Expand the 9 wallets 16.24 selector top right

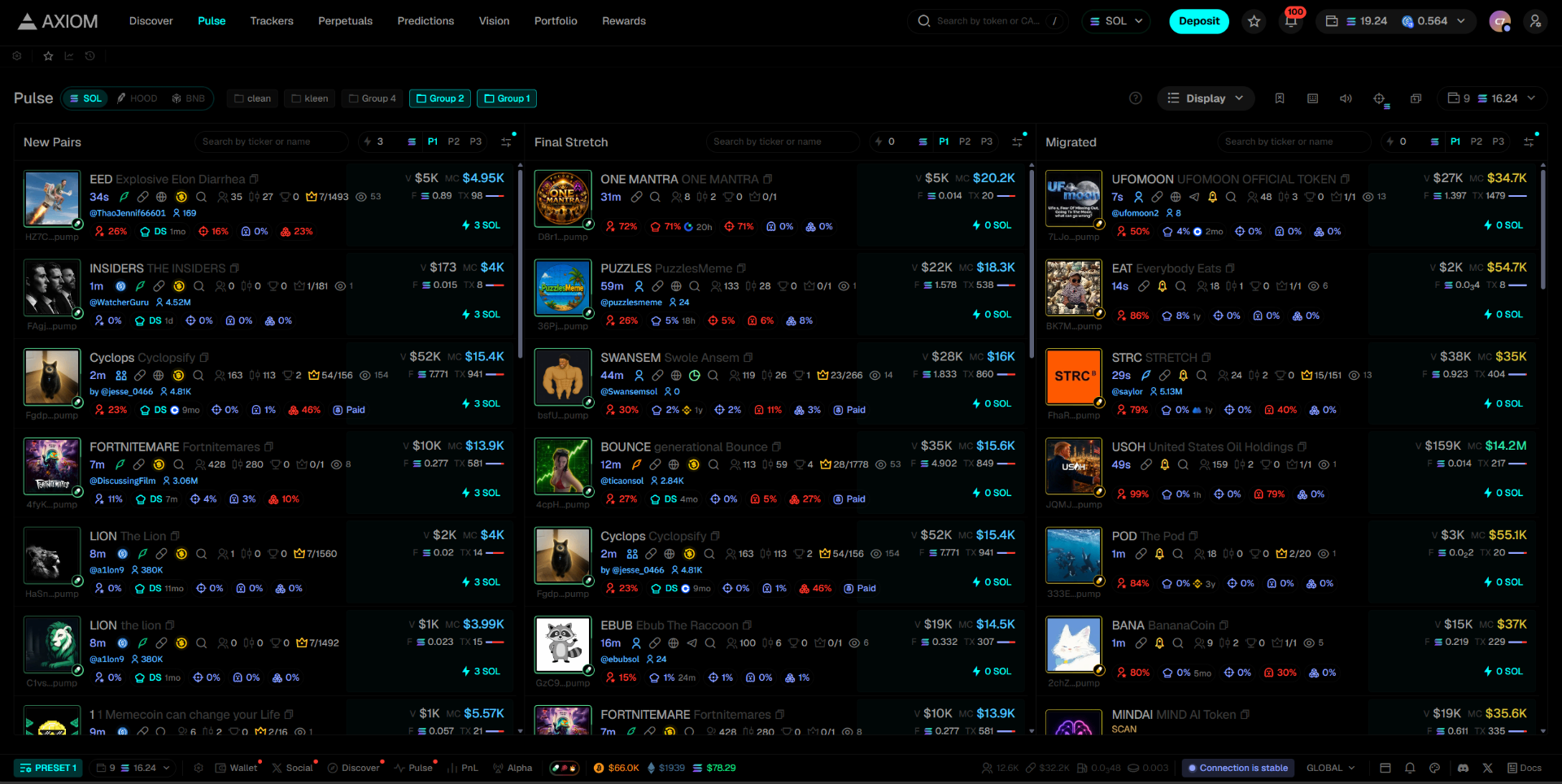coord(1491,98)
